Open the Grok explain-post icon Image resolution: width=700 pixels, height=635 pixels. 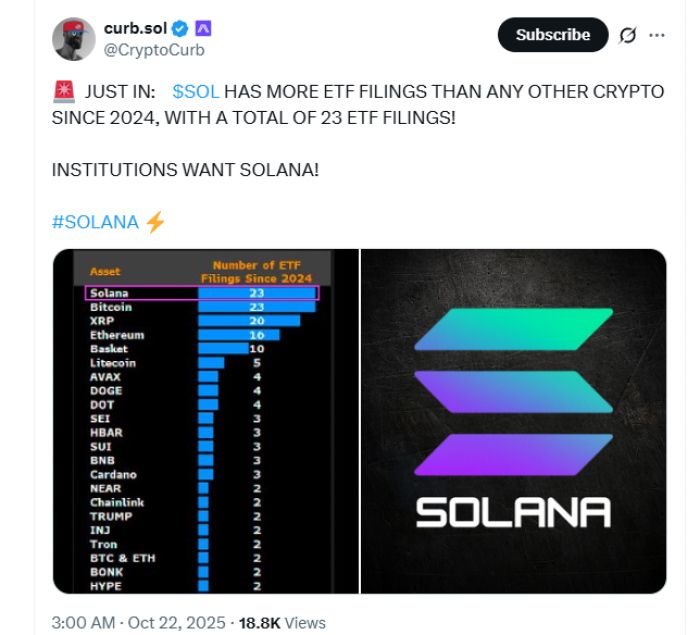click(627, 35)
